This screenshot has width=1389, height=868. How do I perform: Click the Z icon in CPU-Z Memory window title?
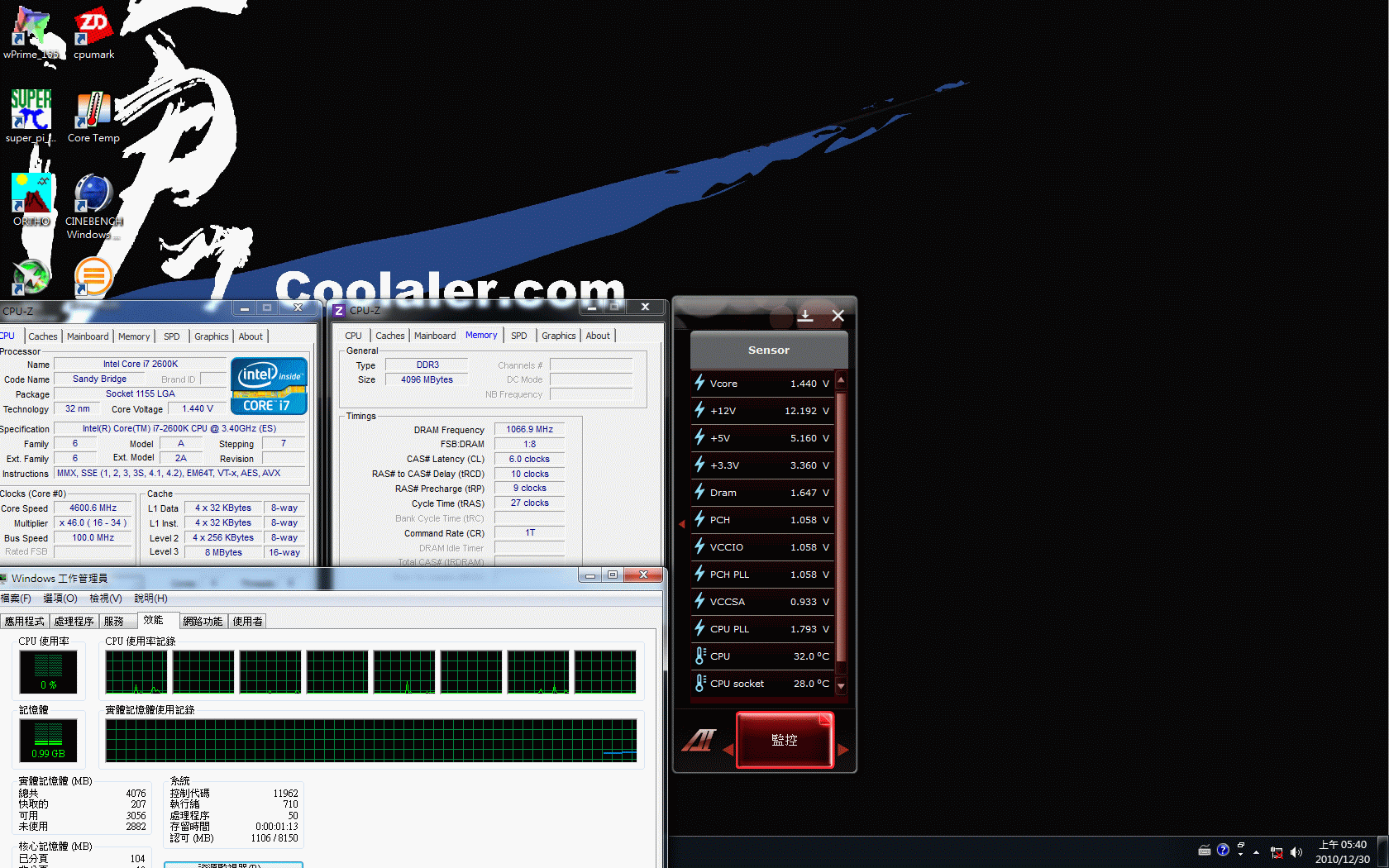[339, 311]
